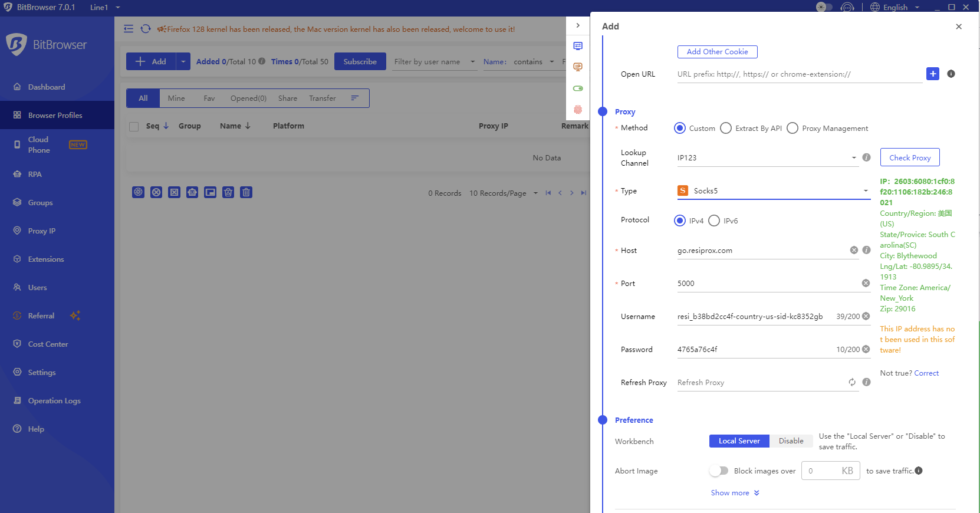Switch to the Share tab
Image resolution: width=980 pixels, height=513 pixels.
288,98
